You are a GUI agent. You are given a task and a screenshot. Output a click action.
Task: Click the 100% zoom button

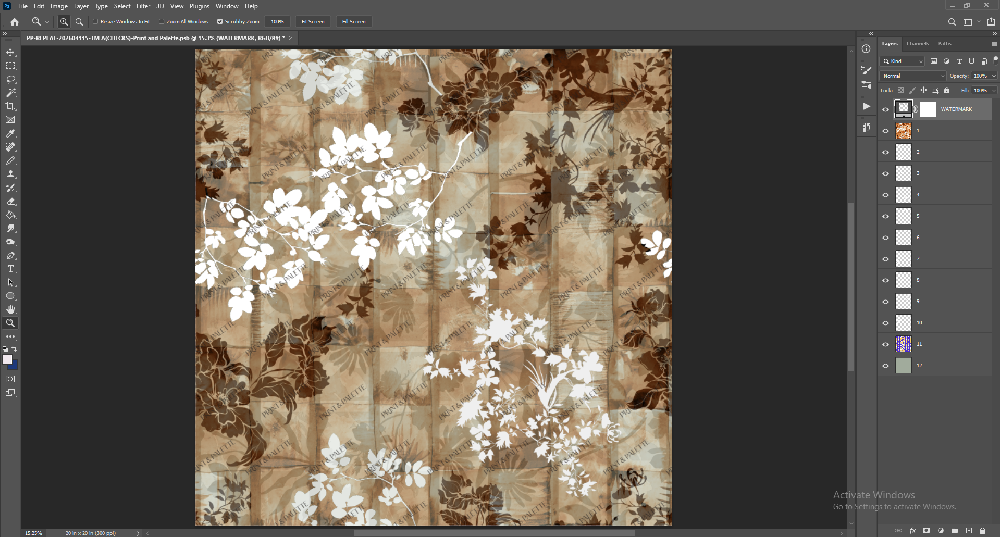277,22
